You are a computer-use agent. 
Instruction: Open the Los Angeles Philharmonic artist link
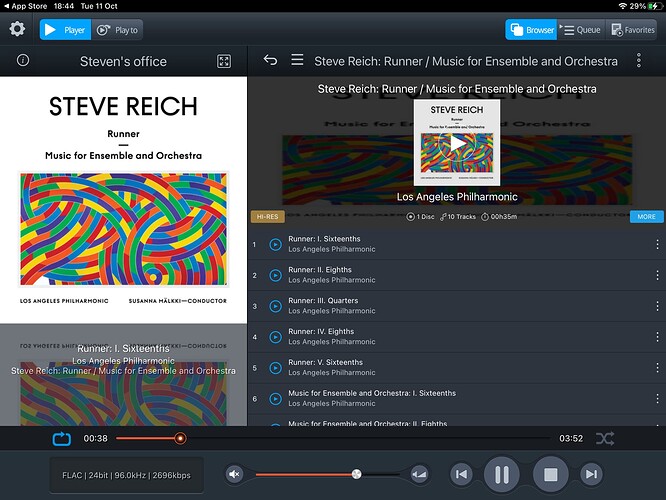click(457, 197)
